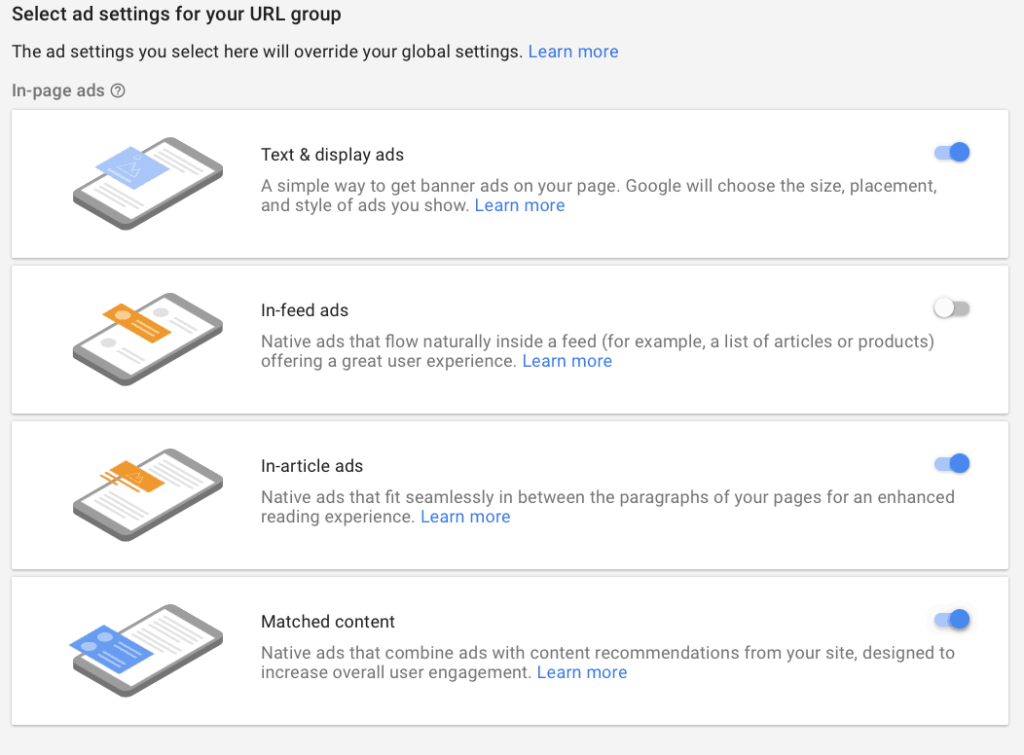The image size is (1024, 755).
Task: Open Learn more link for banner ads
Action: point(519,205)
